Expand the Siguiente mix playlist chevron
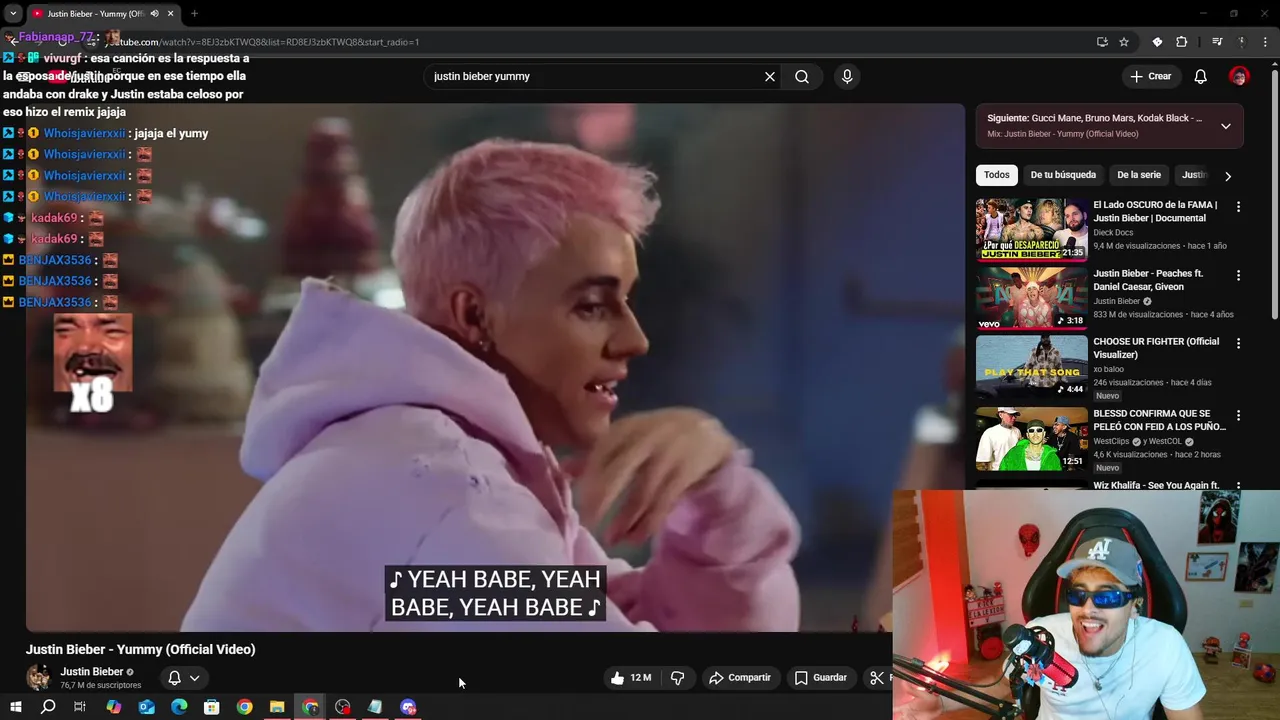 [x=1225, y=126]
